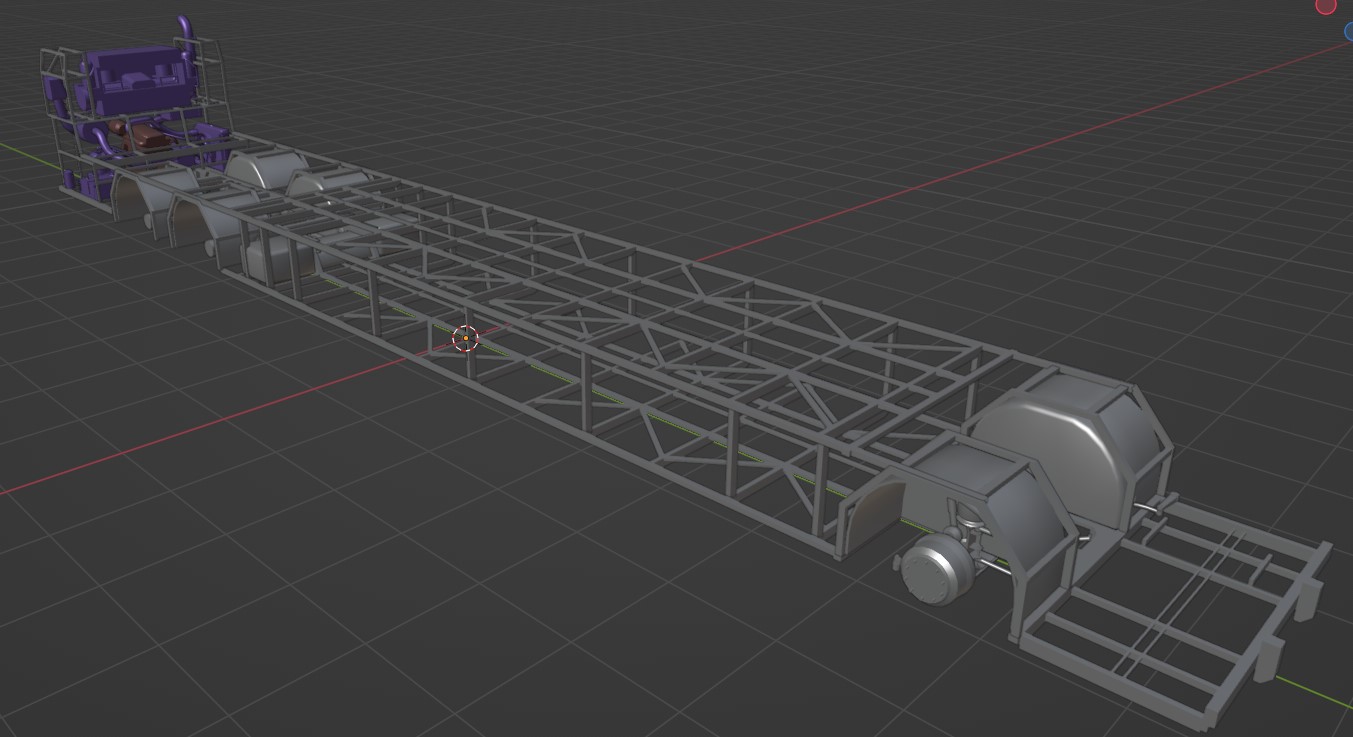This screenshot has height=737, width=1353.
Task: Select the brown engine part beneath the purple block
Action: point(147,138)
